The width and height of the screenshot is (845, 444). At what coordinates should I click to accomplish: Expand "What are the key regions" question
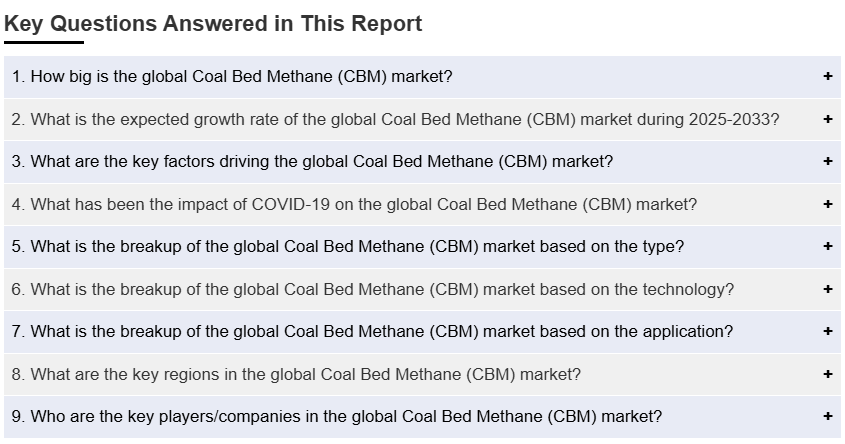tap(296, 374)
